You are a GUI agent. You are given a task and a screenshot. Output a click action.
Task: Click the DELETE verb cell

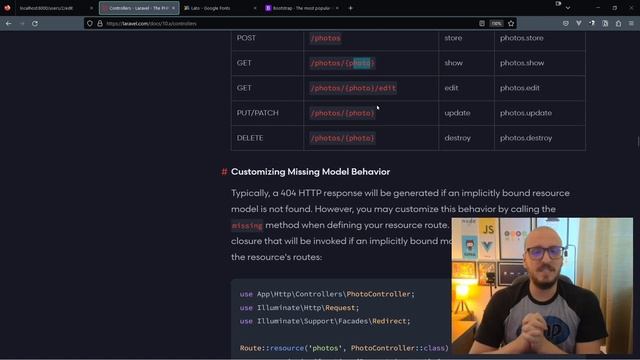pos(250,138)
